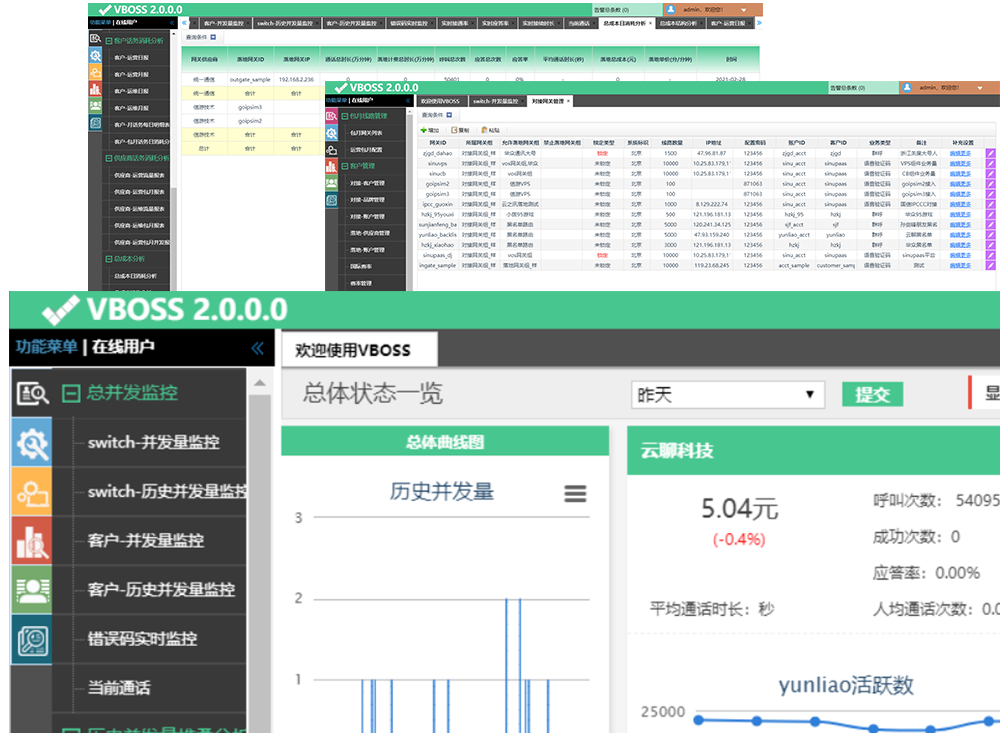This screenshot has width=1000, height=733.
Task: Expand 查询条件 in the 对接网关管理 window
Action: pyautogui.click(x=449, y=115)
